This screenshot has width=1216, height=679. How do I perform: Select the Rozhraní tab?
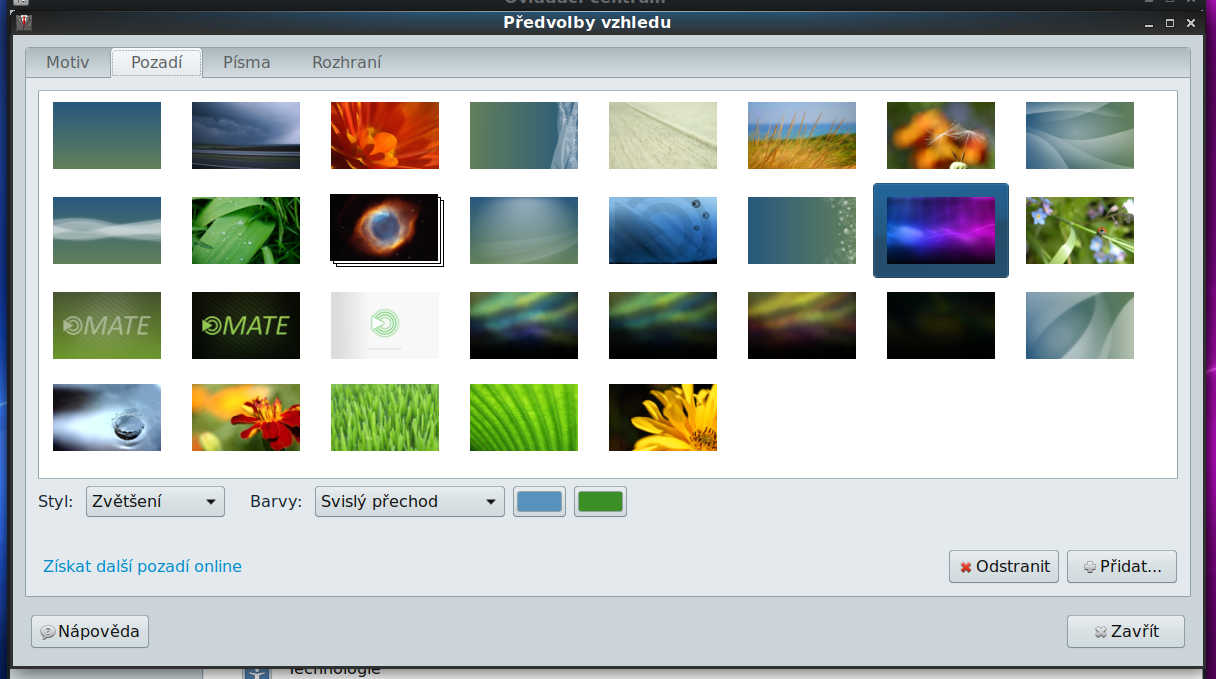pyautogui.click(x=346, y=62)
